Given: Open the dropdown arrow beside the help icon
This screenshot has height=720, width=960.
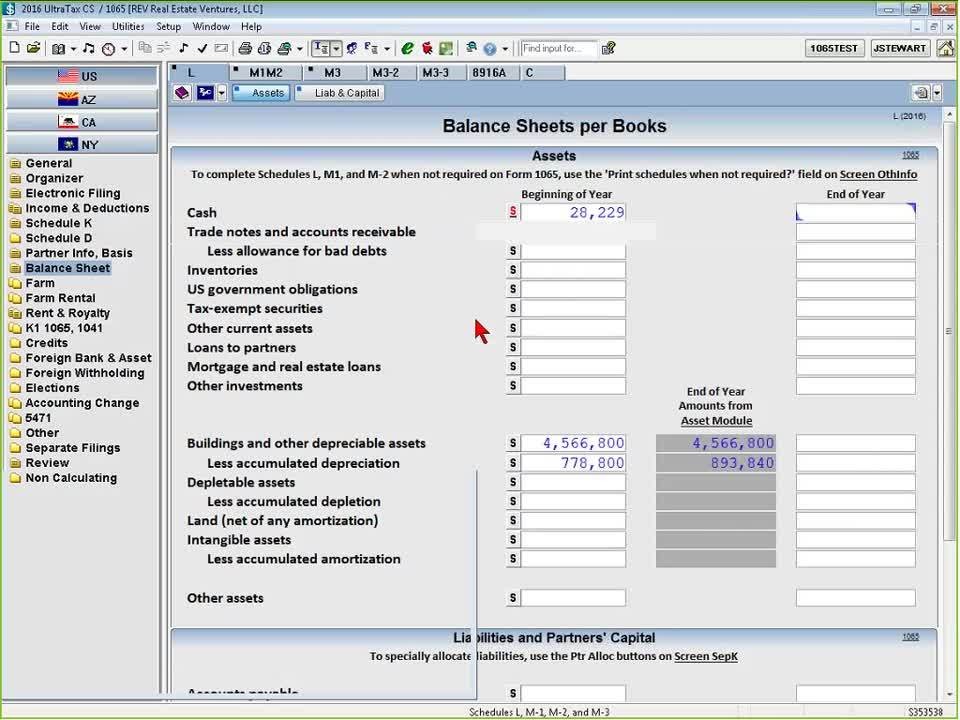Looking at the screenshot, I should click(x=505, y=48).
